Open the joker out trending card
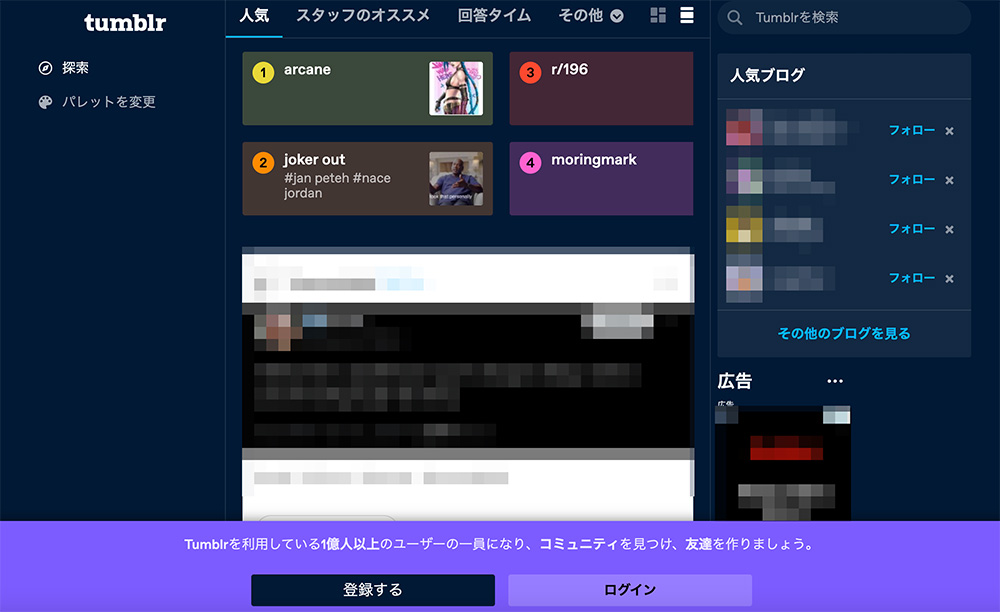Viewport: 1000px width, 612px height. tap(367, 178)
